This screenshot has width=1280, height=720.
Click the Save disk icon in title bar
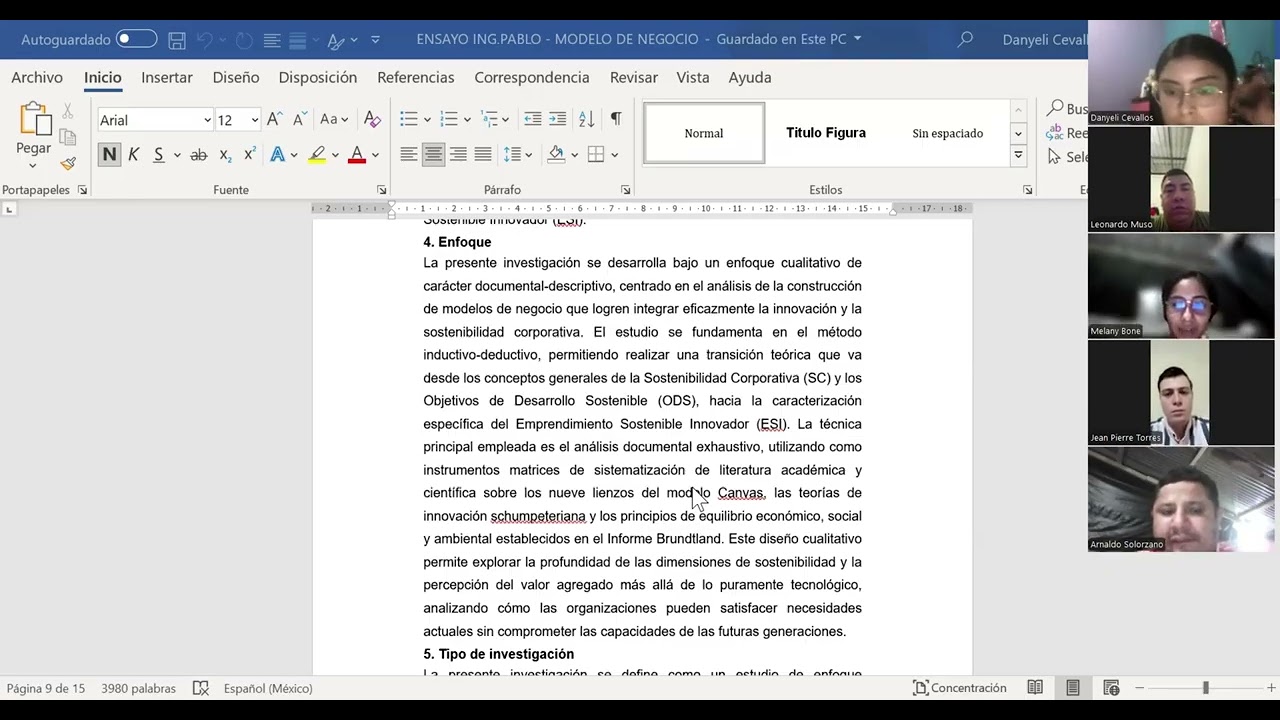(x=177, y=40)
